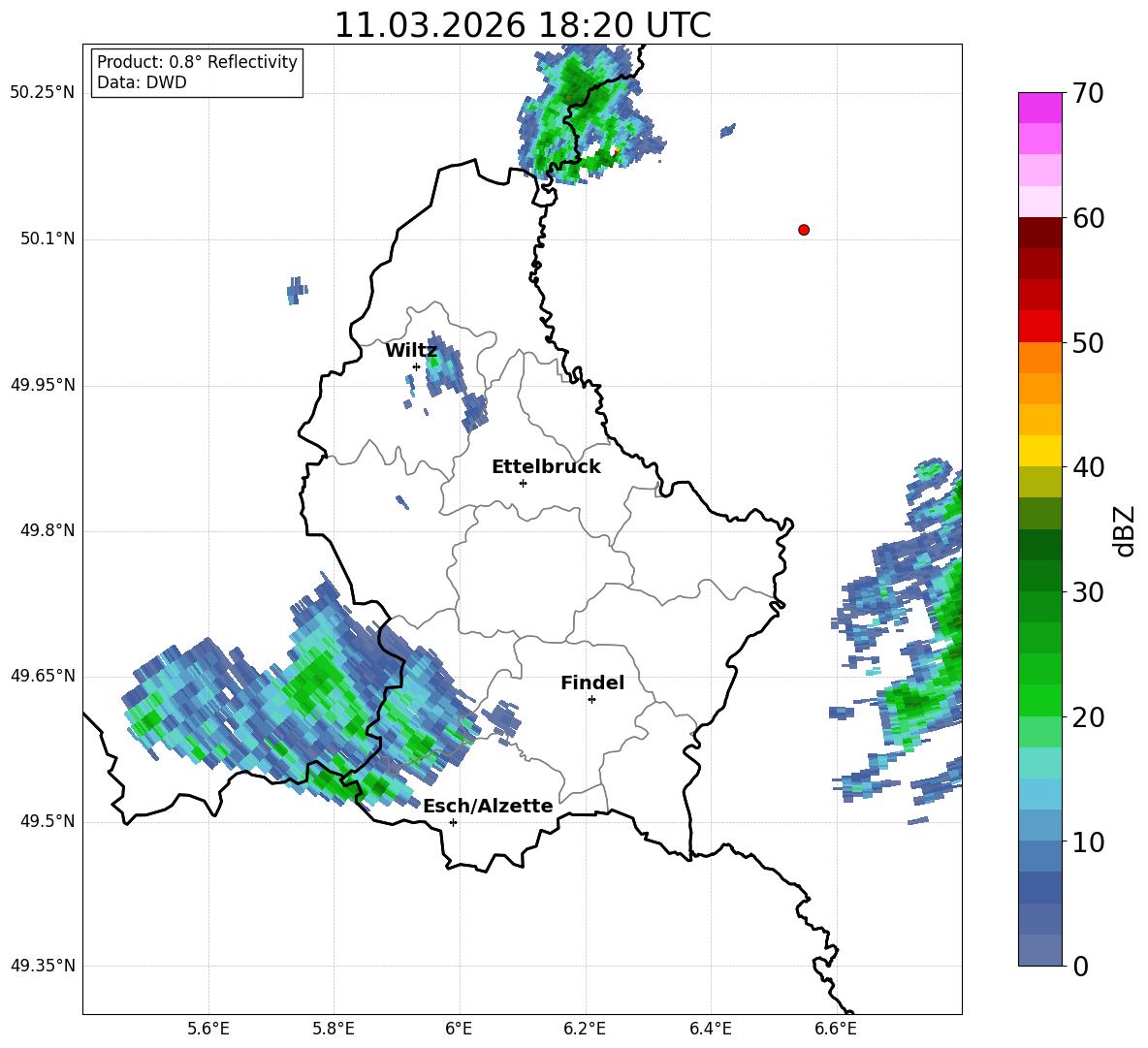The width and height of the screenshot is (1148, 1048).
Task: Click the Wiltz city label
Action: [411, 351]
